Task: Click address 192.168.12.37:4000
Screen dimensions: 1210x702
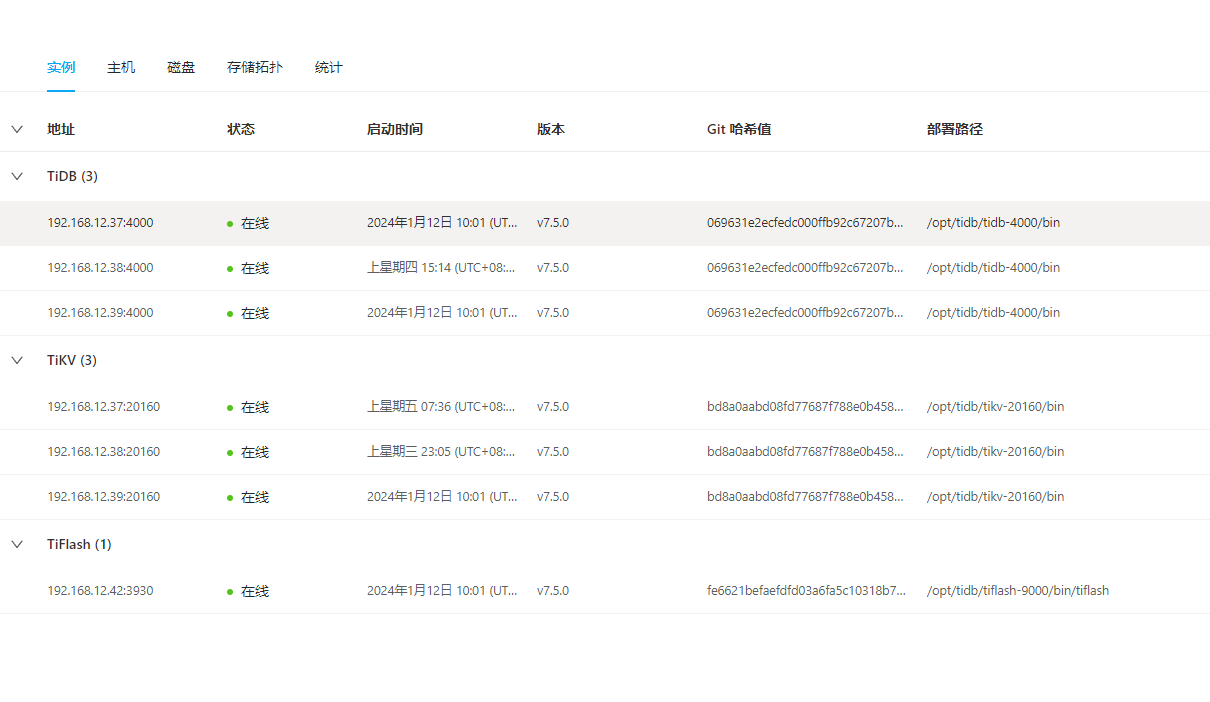Action: 100,223
